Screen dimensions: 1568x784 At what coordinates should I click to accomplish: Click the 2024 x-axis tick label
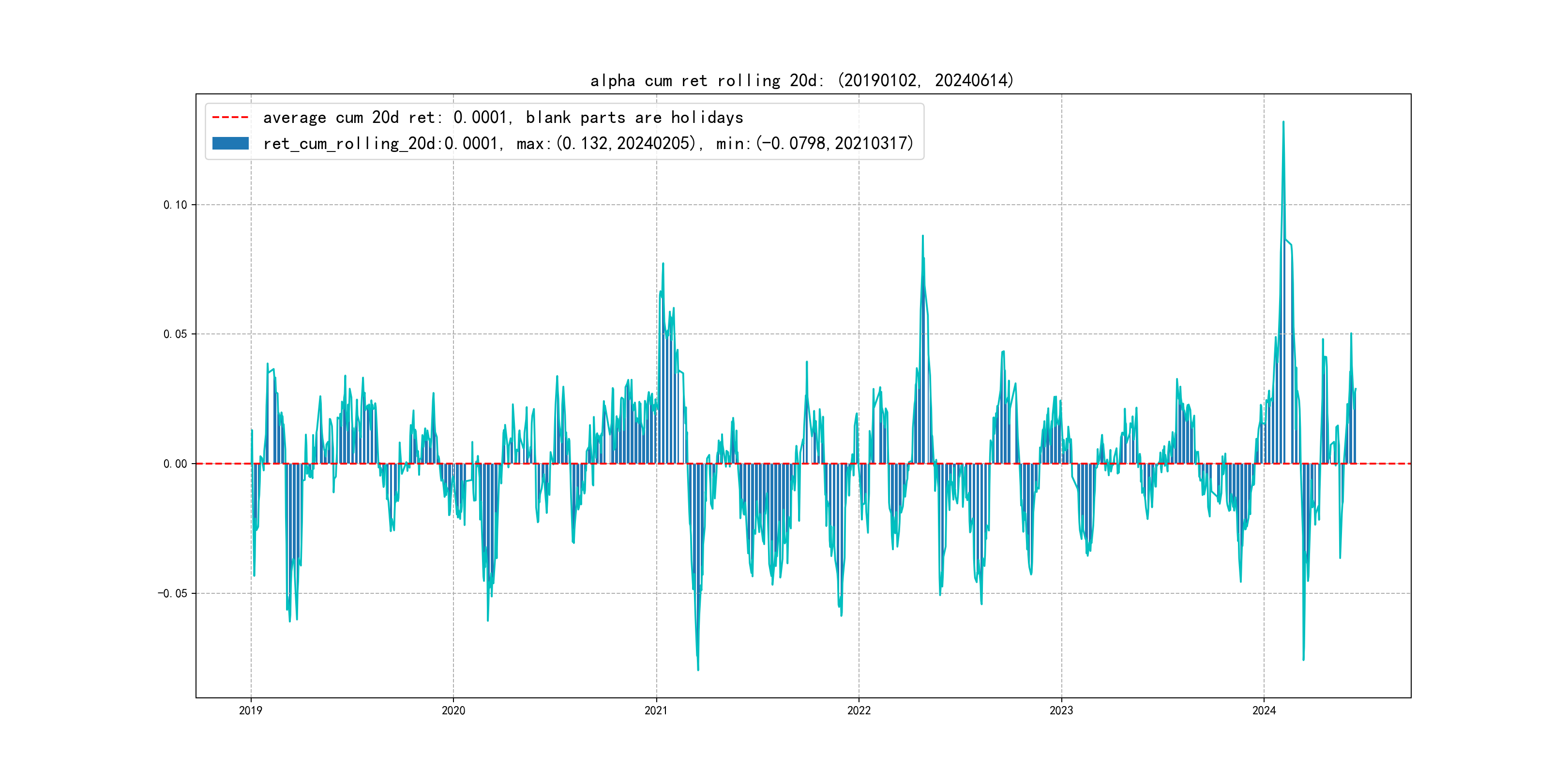(x=1264, y=710)
